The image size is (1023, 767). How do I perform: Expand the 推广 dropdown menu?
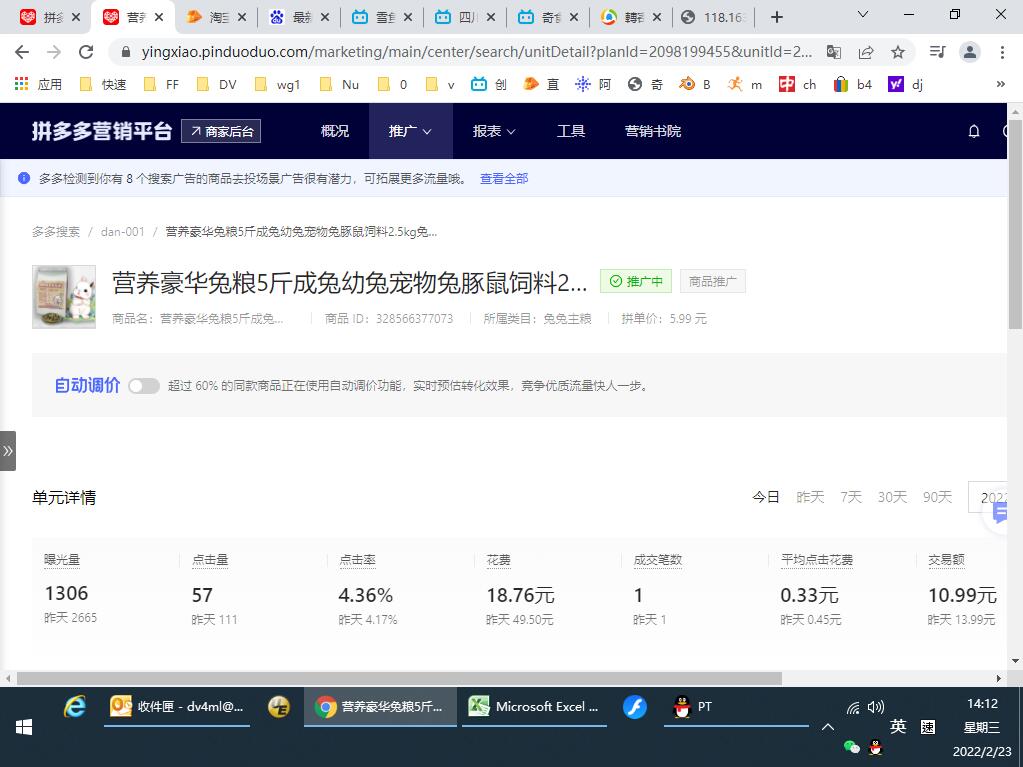tap(410, 131)
